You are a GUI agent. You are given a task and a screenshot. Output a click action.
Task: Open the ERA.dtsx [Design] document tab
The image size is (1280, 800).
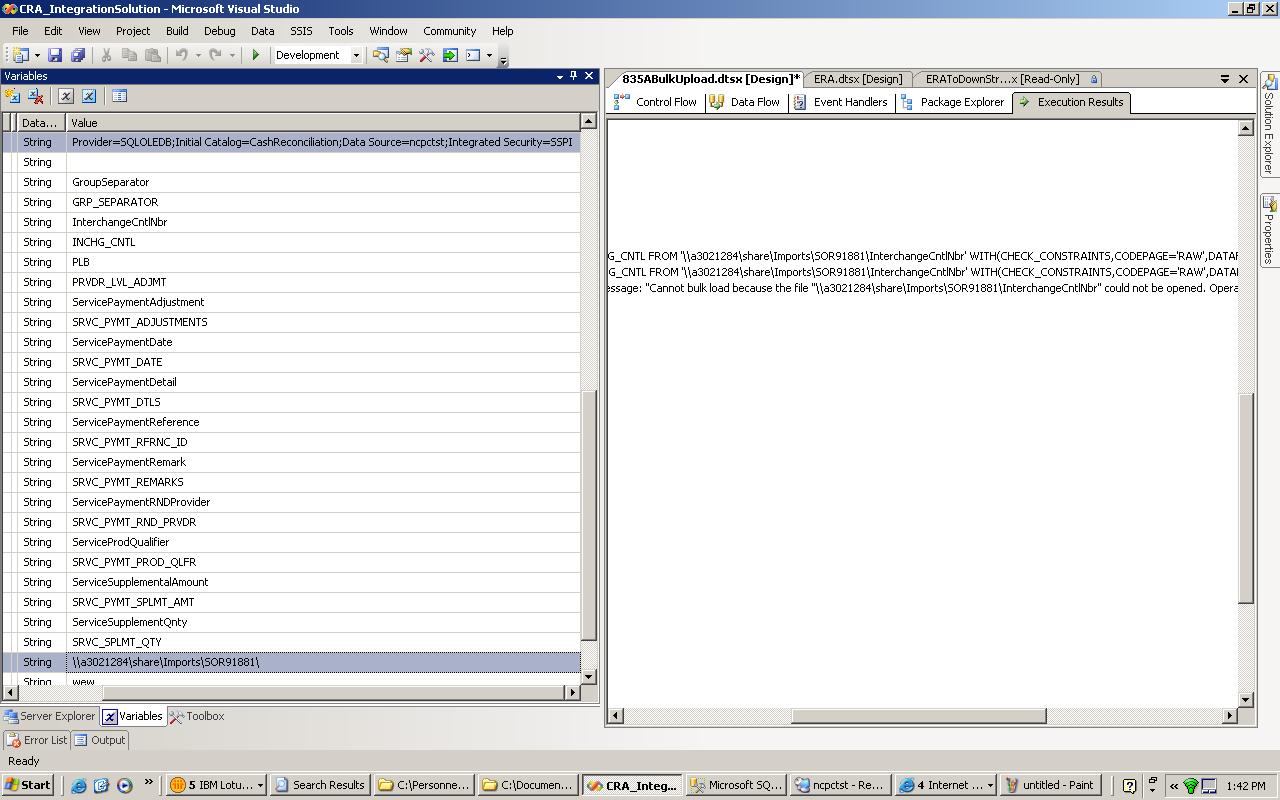[857, 79]
